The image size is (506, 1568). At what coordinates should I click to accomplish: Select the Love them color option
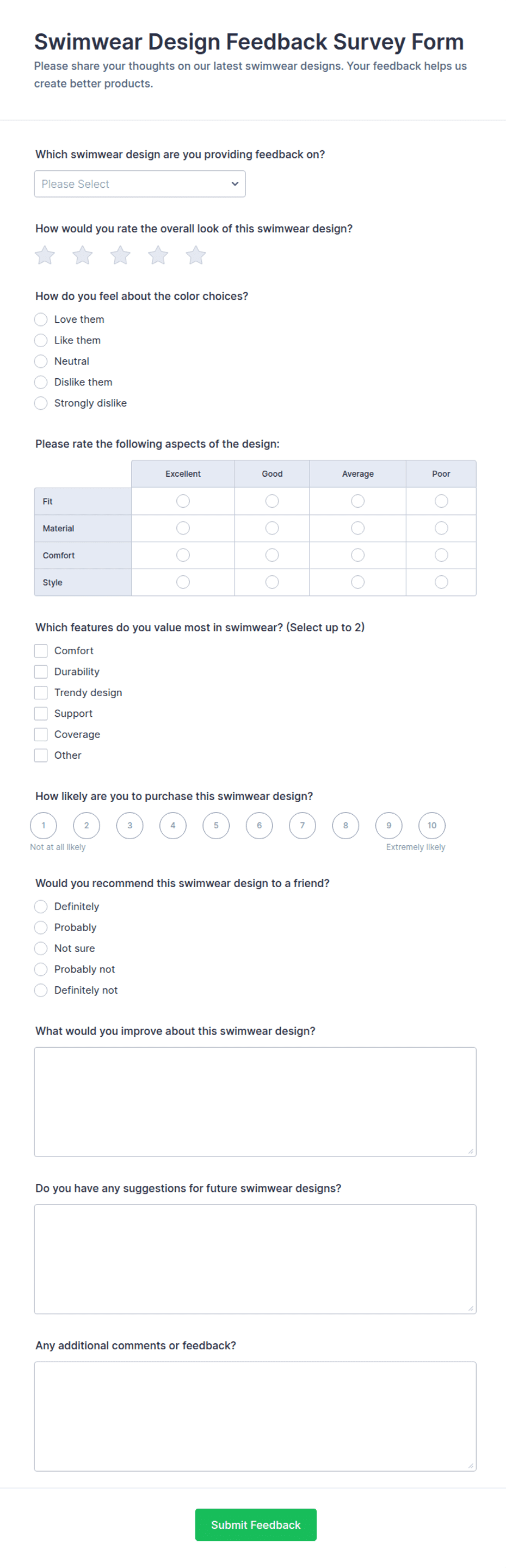click(41, 319)
